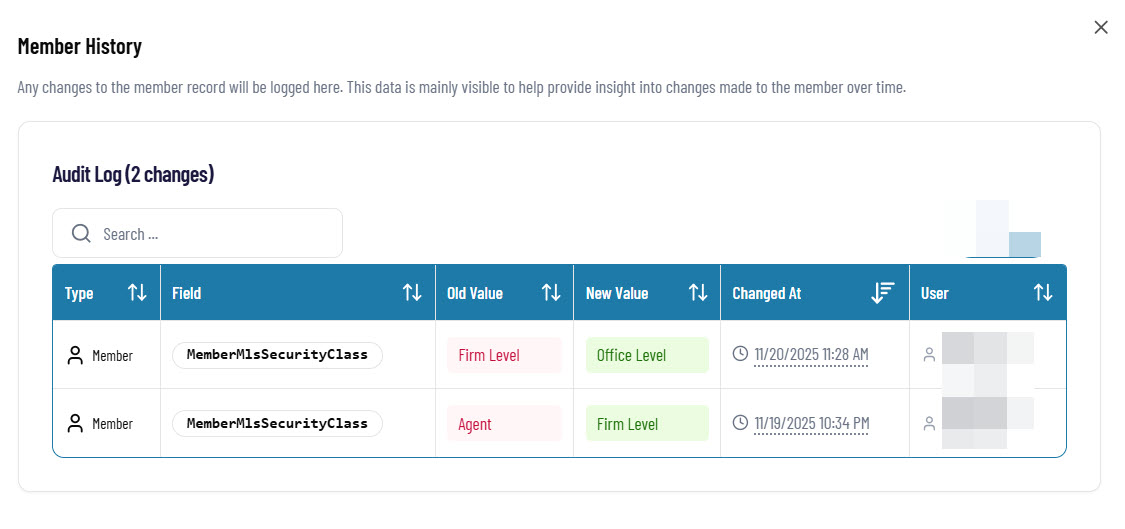
Task: Click Member text in Firm Level to Office Level row
Action: (x=113, y=355)
